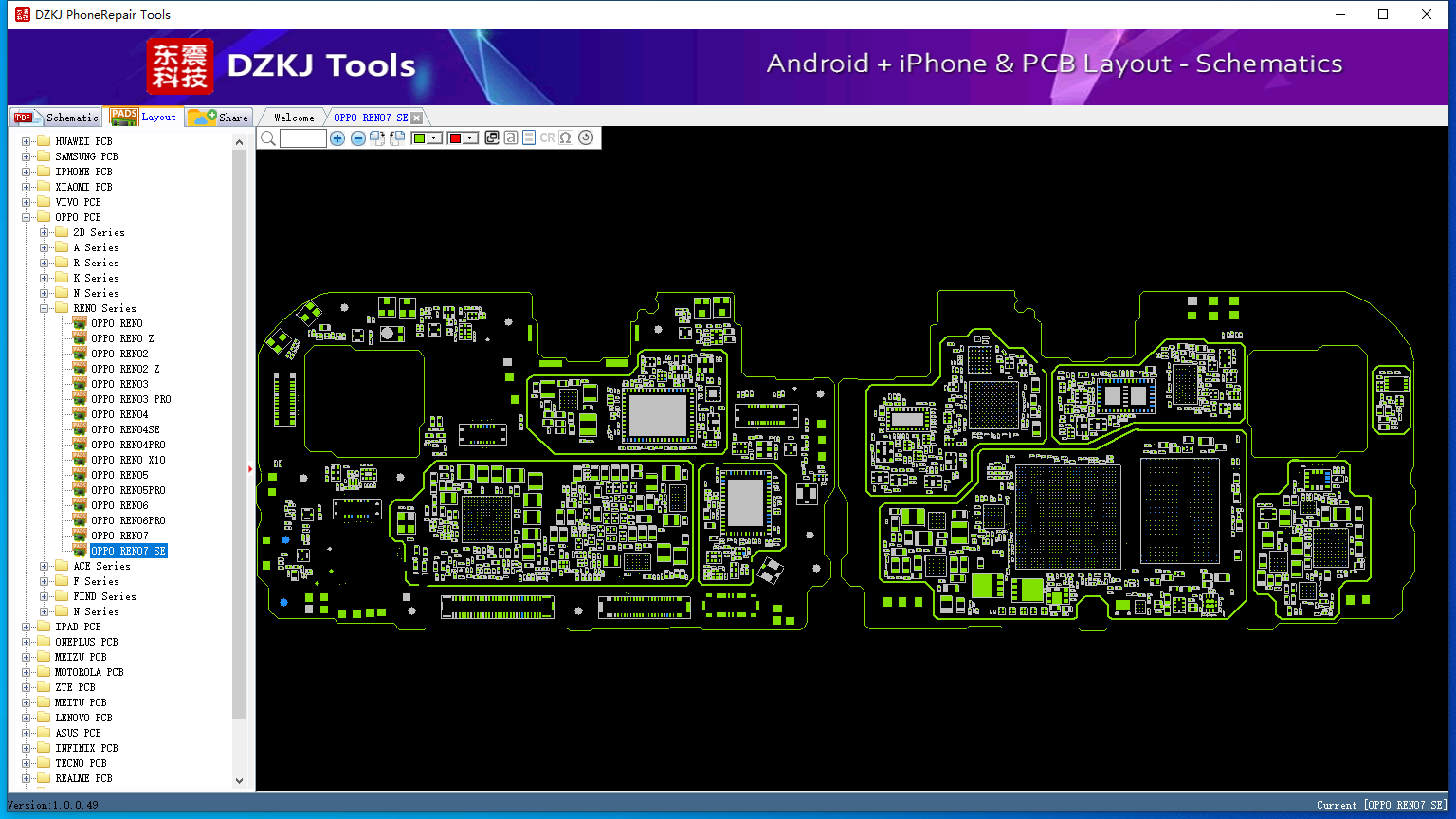
Task: Click the 'Current [OPPO RENO7 SE]' status text
Action: (1382, 805)
